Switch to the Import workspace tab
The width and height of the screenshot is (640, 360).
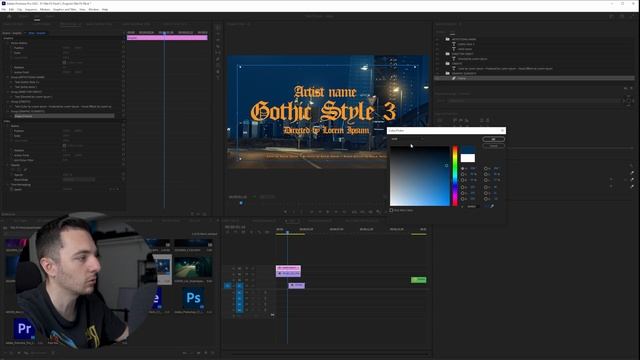[23, 16]
